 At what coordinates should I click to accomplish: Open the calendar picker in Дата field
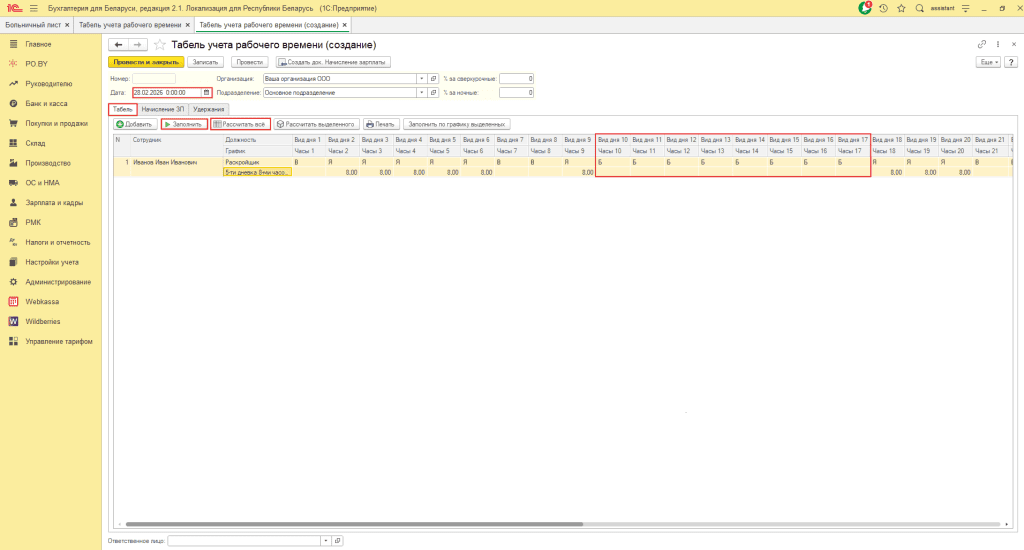[x=207, y=92]
